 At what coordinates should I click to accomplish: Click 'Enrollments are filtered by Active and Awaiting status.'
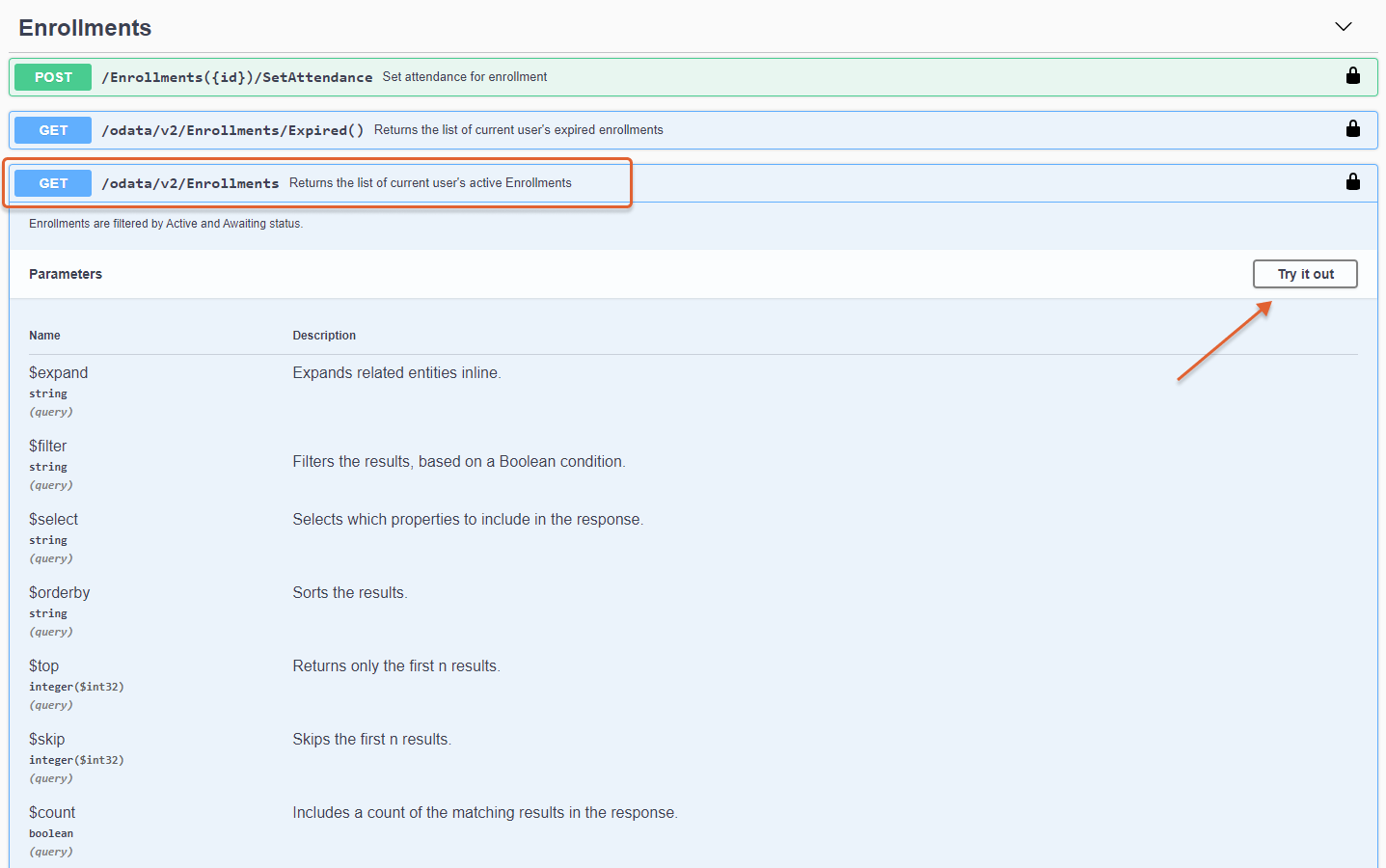[x=166, y=224]
